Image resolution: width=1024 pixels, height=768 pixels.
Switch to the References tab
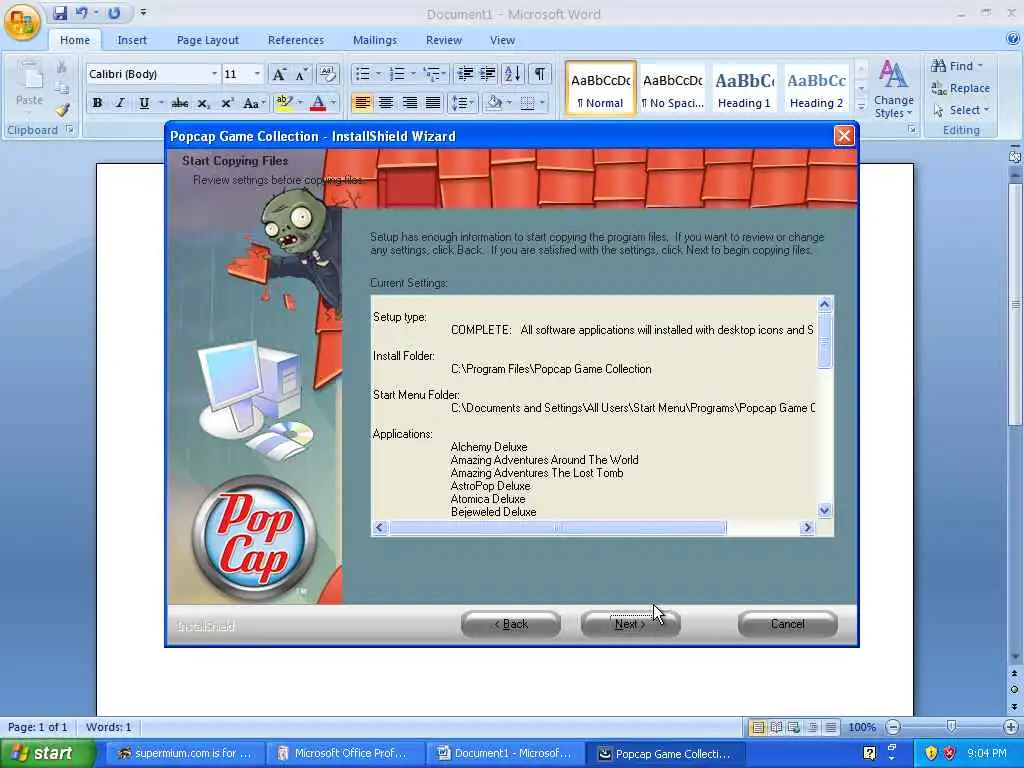coord(296,40)
